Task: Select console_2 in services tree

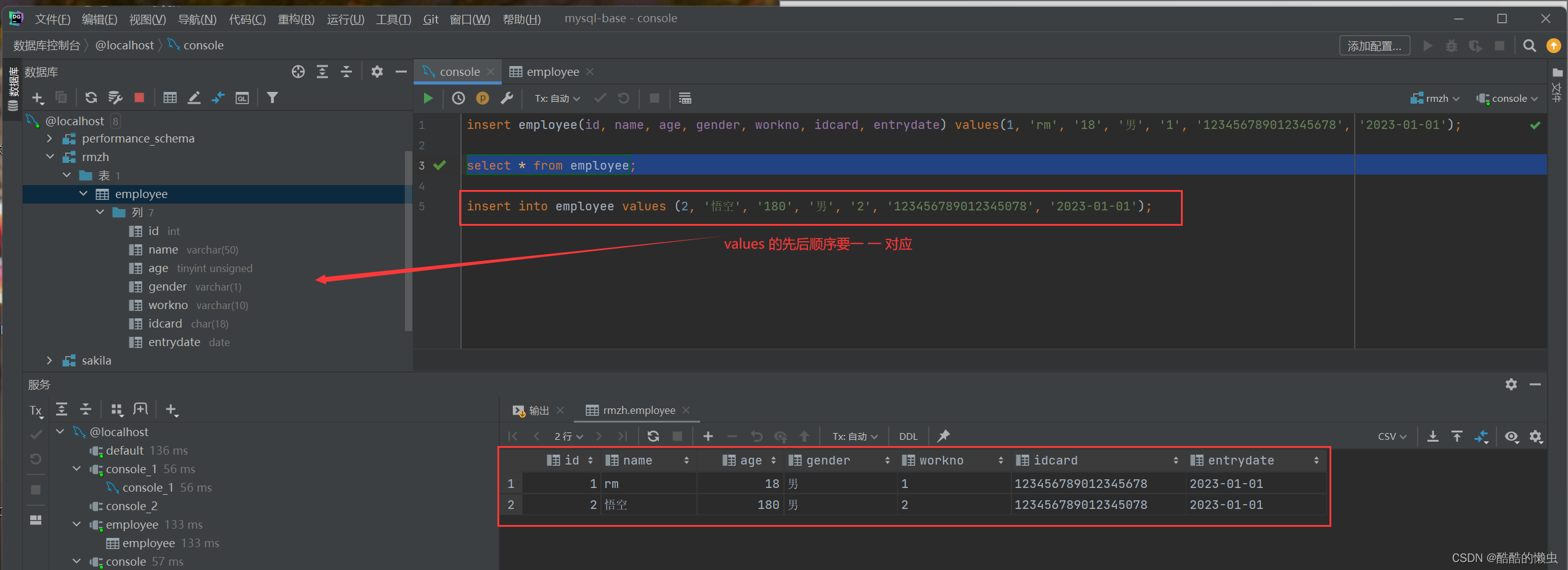Action: click(x=131, y=506)
